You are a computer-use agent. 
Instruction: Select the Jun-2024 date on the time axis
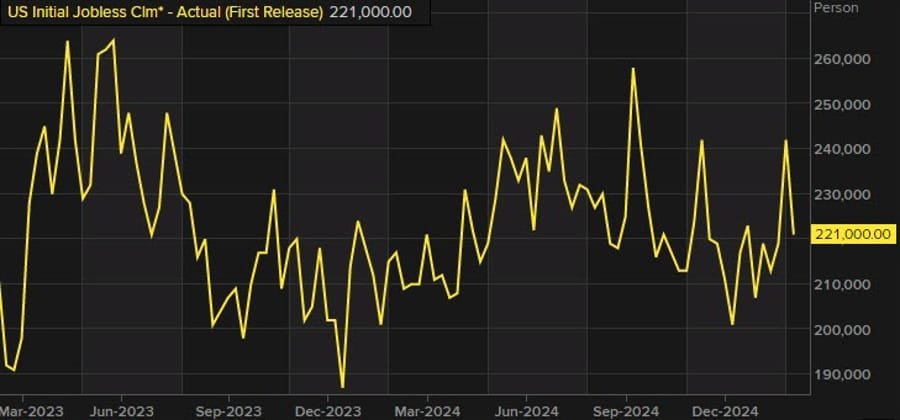point(525,410)
